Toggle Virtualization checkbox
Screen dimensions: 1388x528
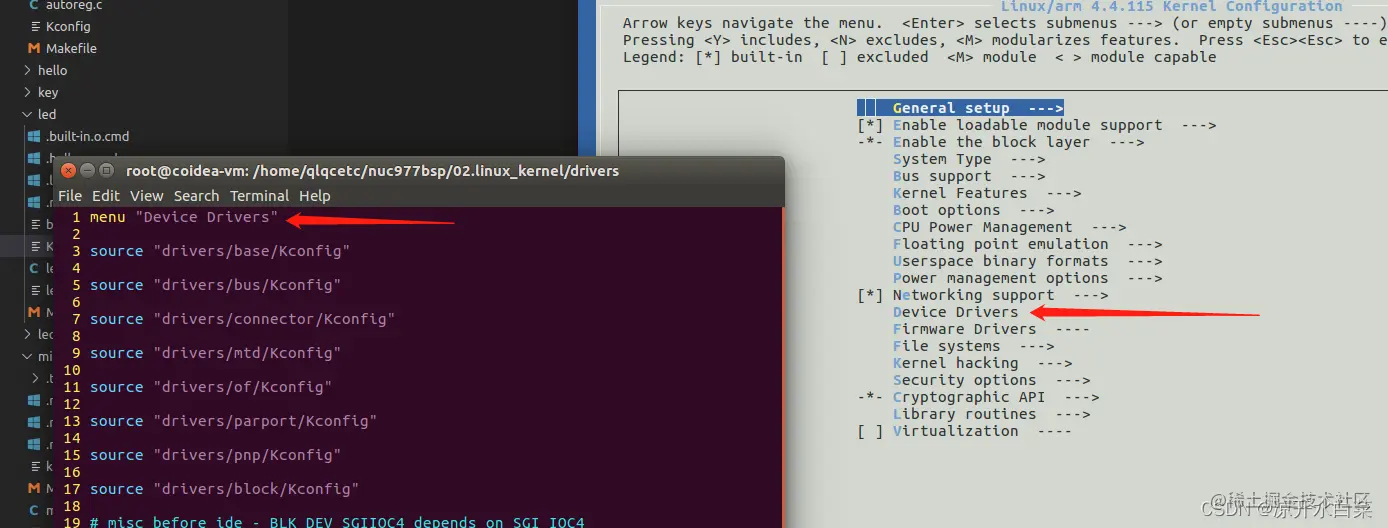[x=870, y=431]
